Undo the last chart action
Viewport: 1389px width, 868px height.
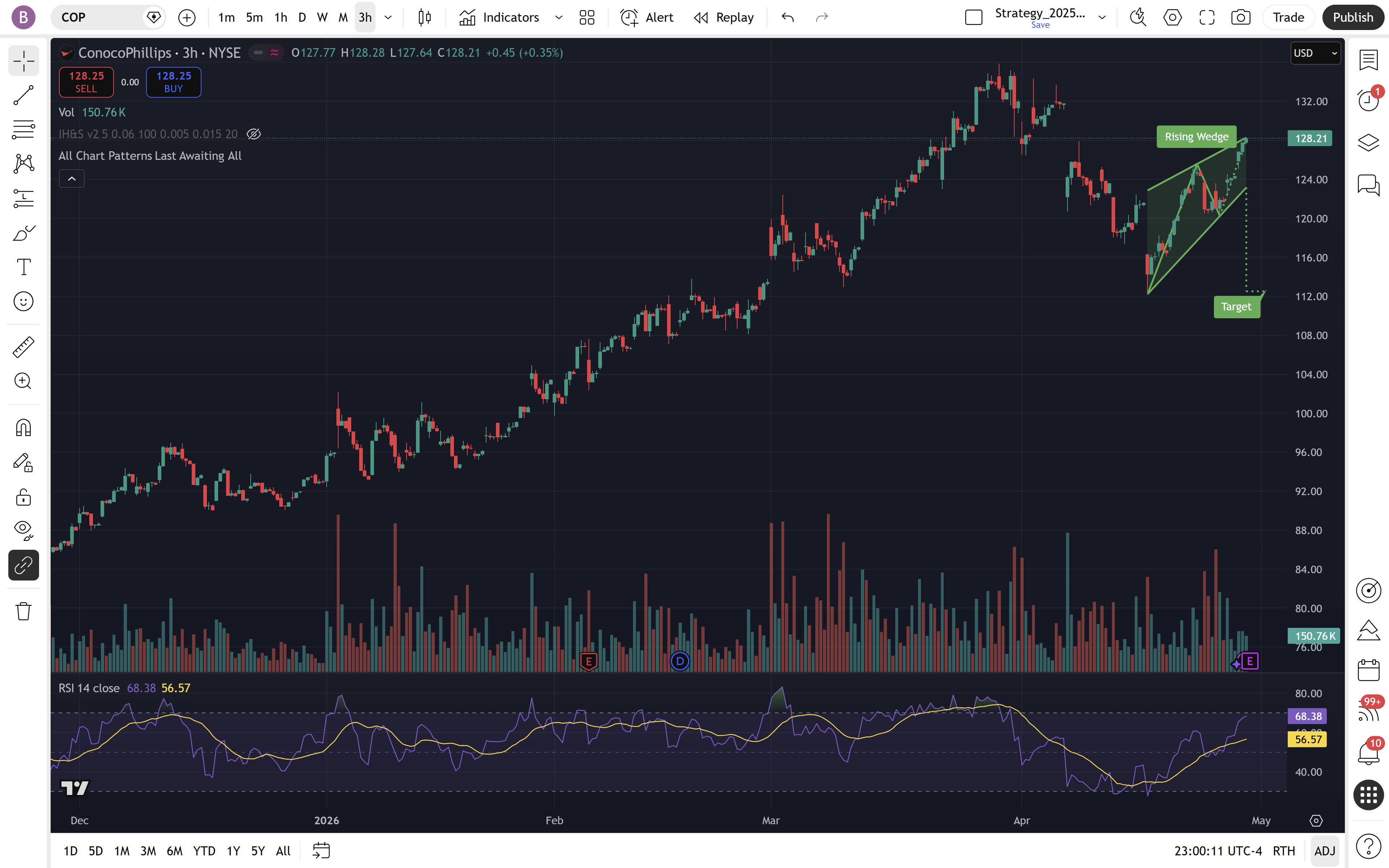(787, 17)
